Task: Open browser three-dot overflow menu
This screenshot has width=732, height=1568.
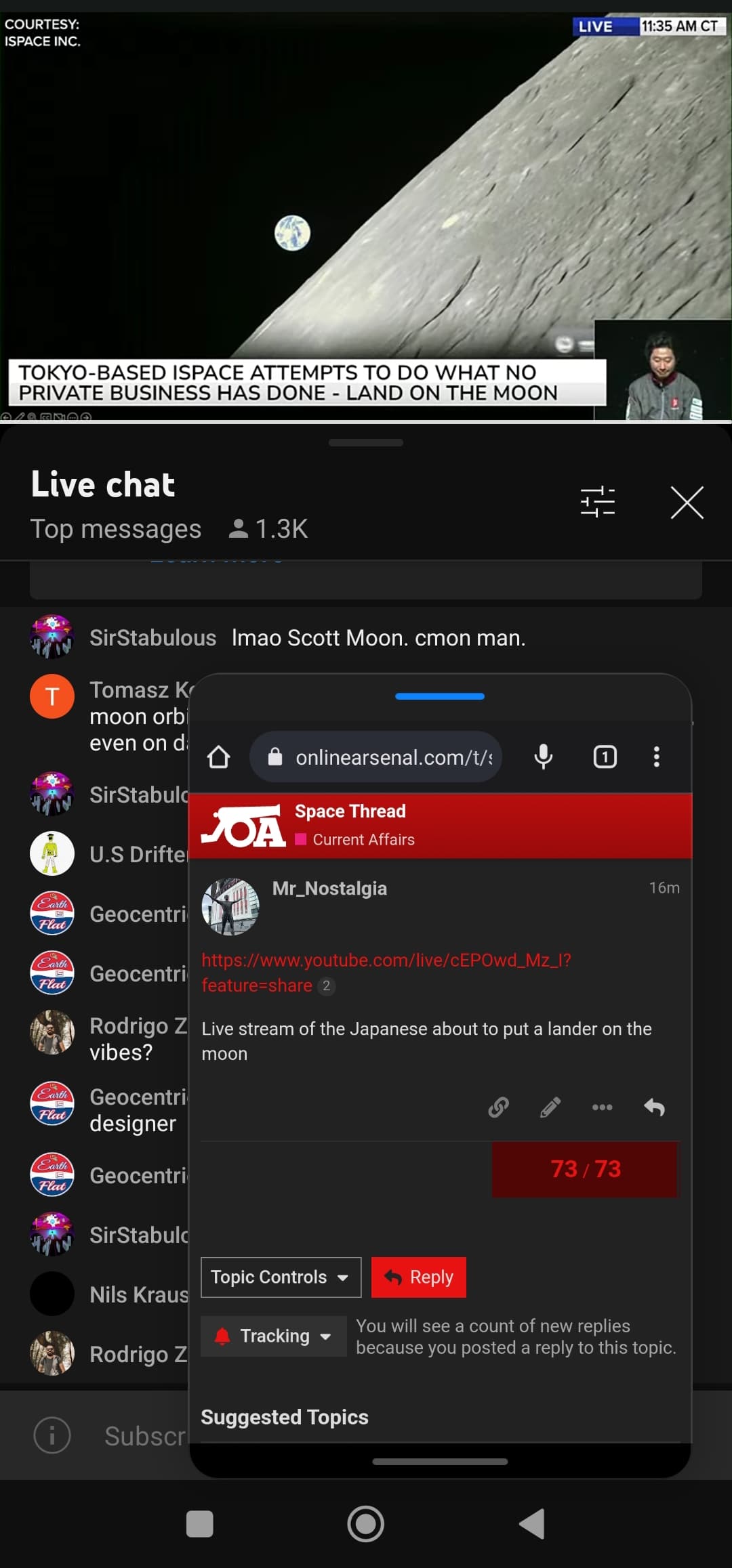Action: point(656,757)
